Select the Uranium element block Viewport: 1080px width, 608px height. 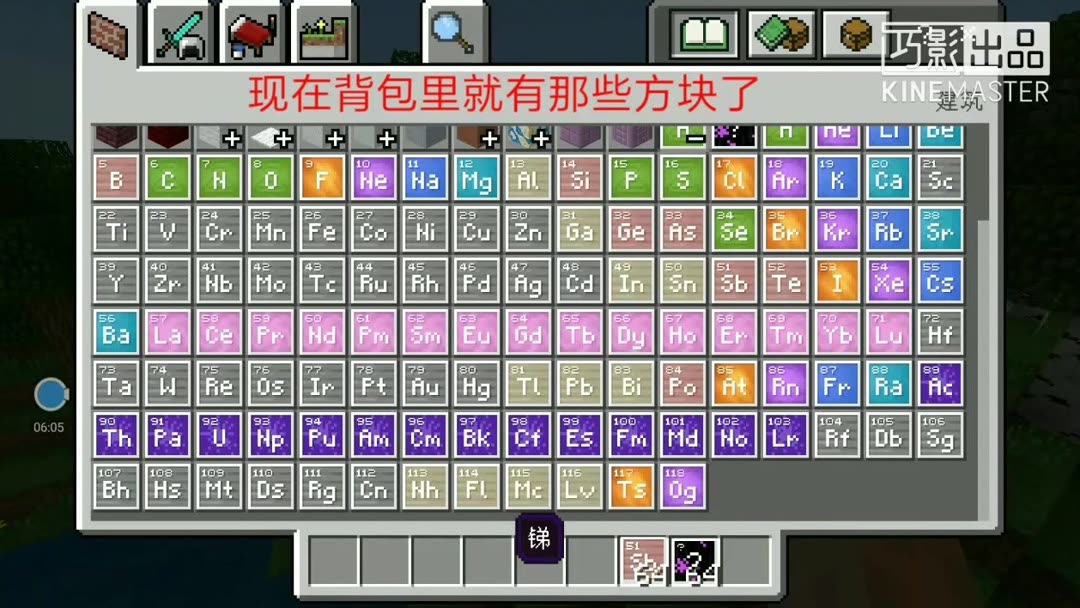pos(218,437)
